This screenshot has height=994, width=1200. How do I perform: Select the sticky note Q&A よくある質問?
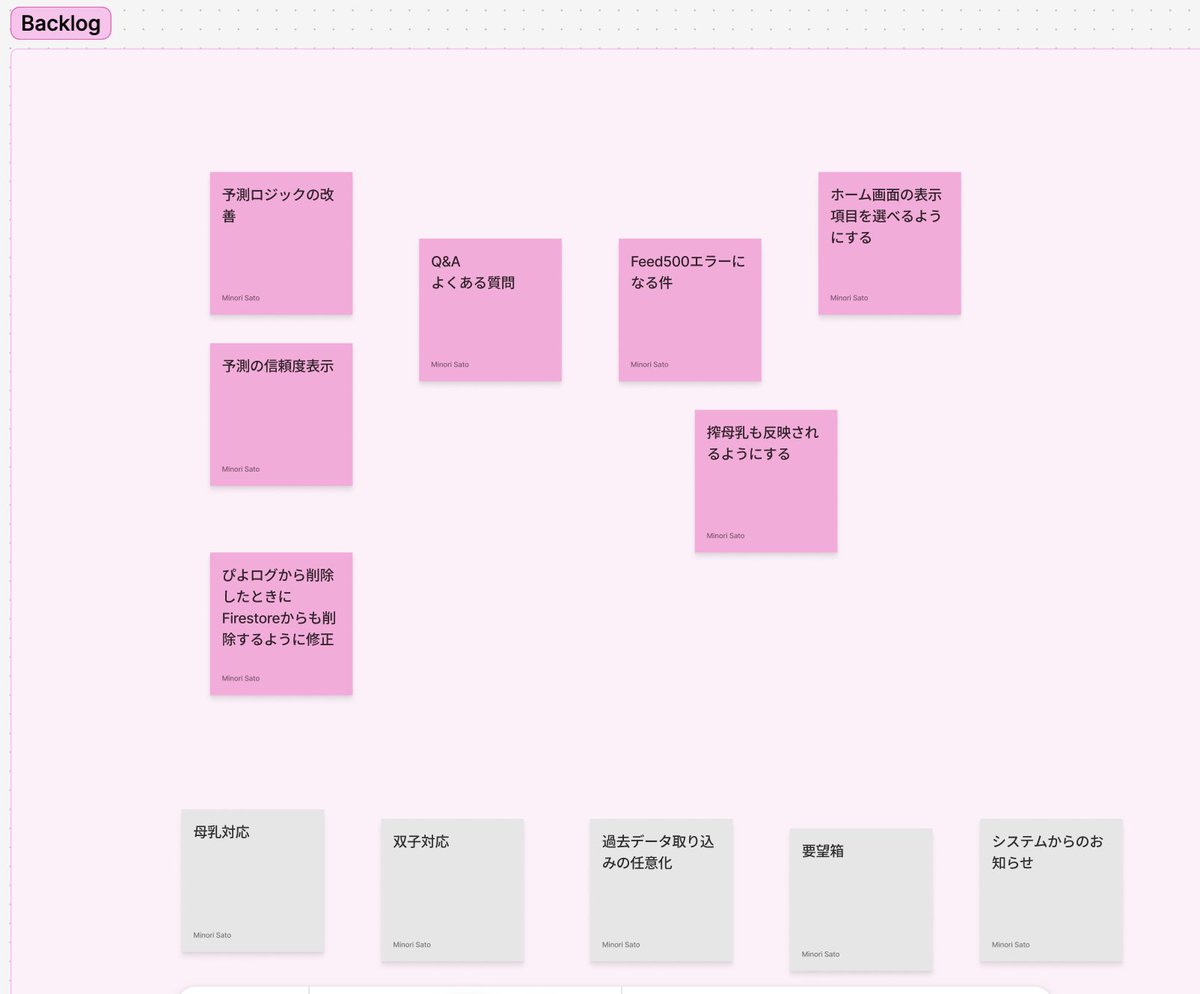490,310
